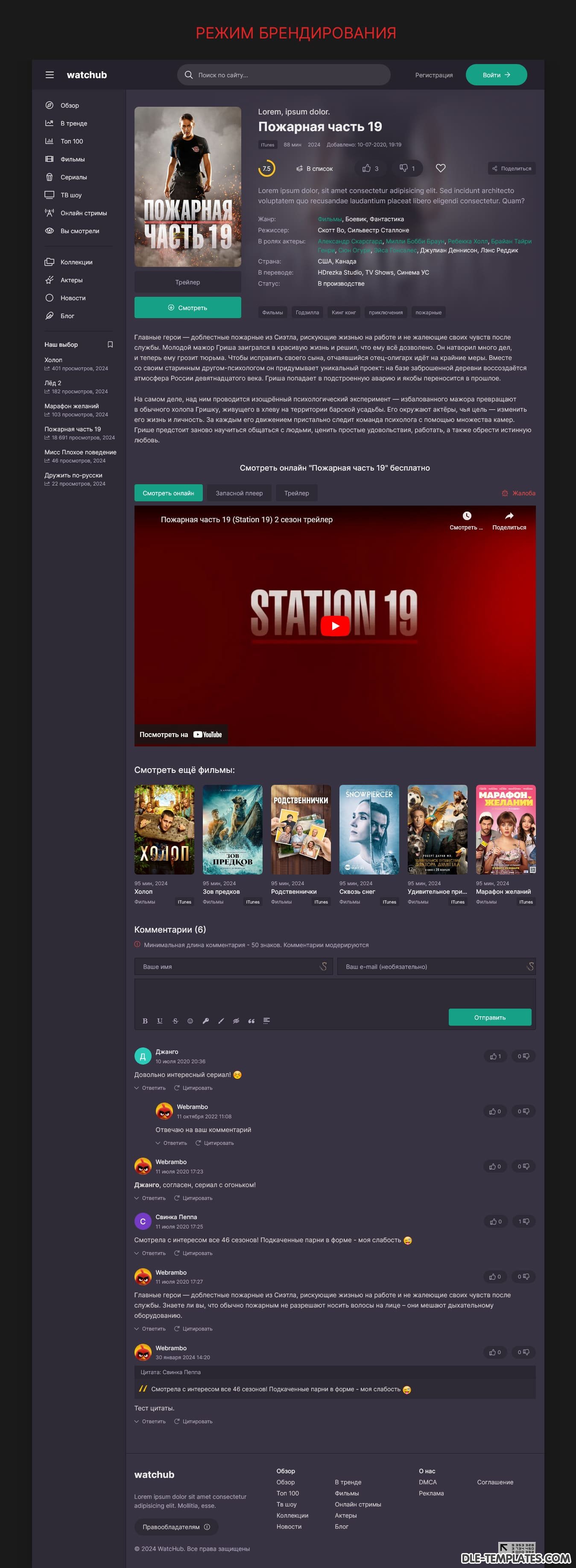Toggle bold formatting in the comment editor
This screenshot has width=576, height=1568.
(x=145, y=1021)
